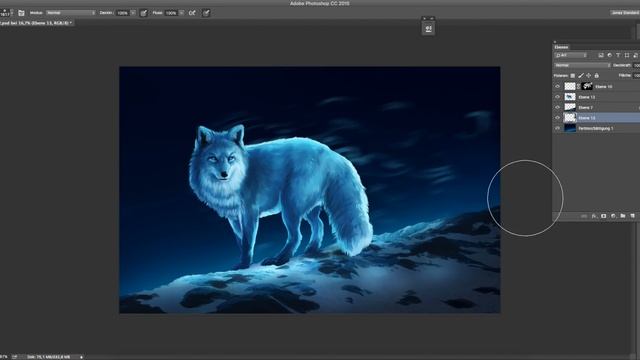Lock image pixels (brush icon)
The width and height of the screenshot is (640, 360).
click(x=581, y=76)
